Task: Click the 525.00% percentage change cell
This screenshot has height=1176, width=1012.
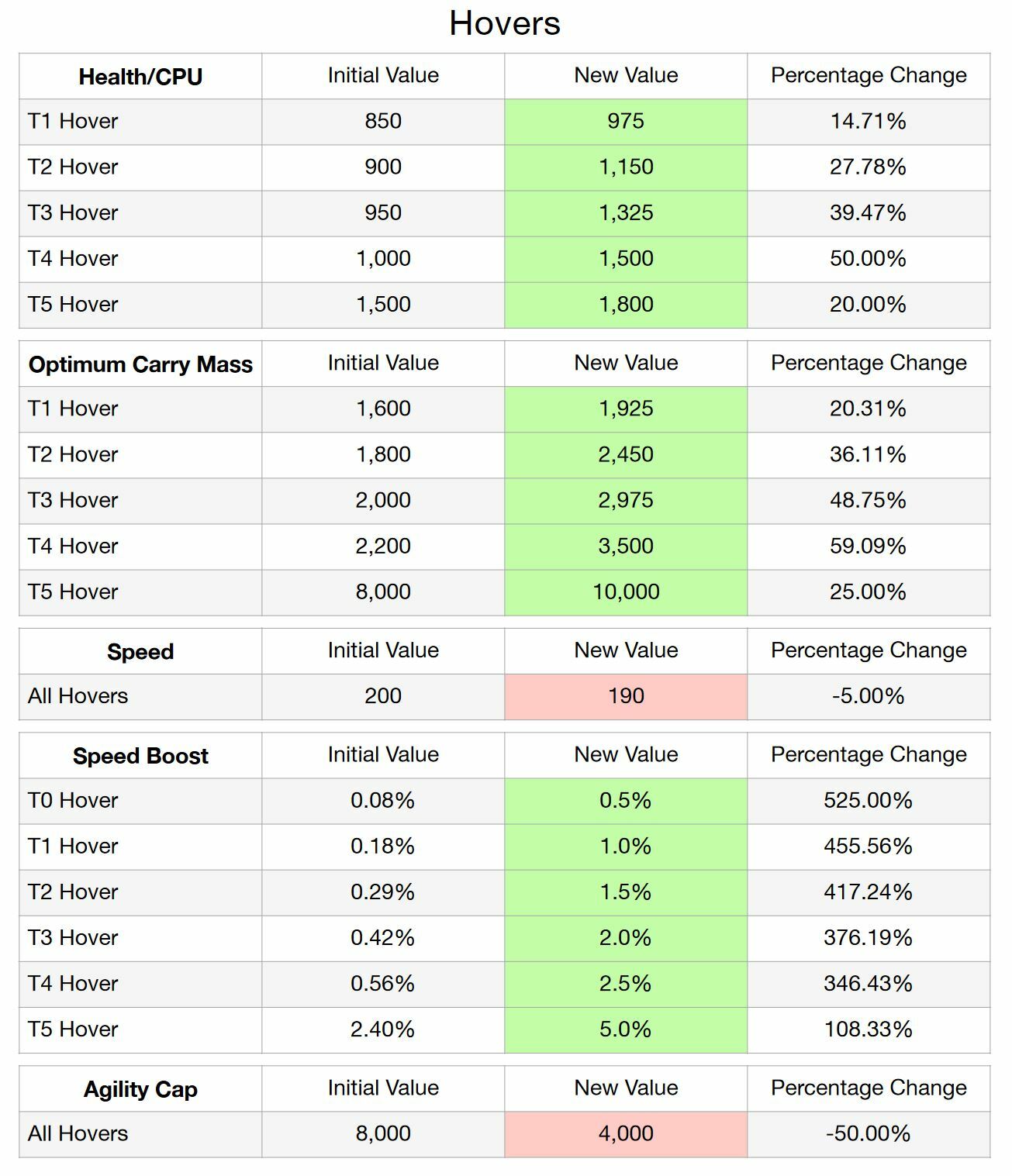Action: 868,801
